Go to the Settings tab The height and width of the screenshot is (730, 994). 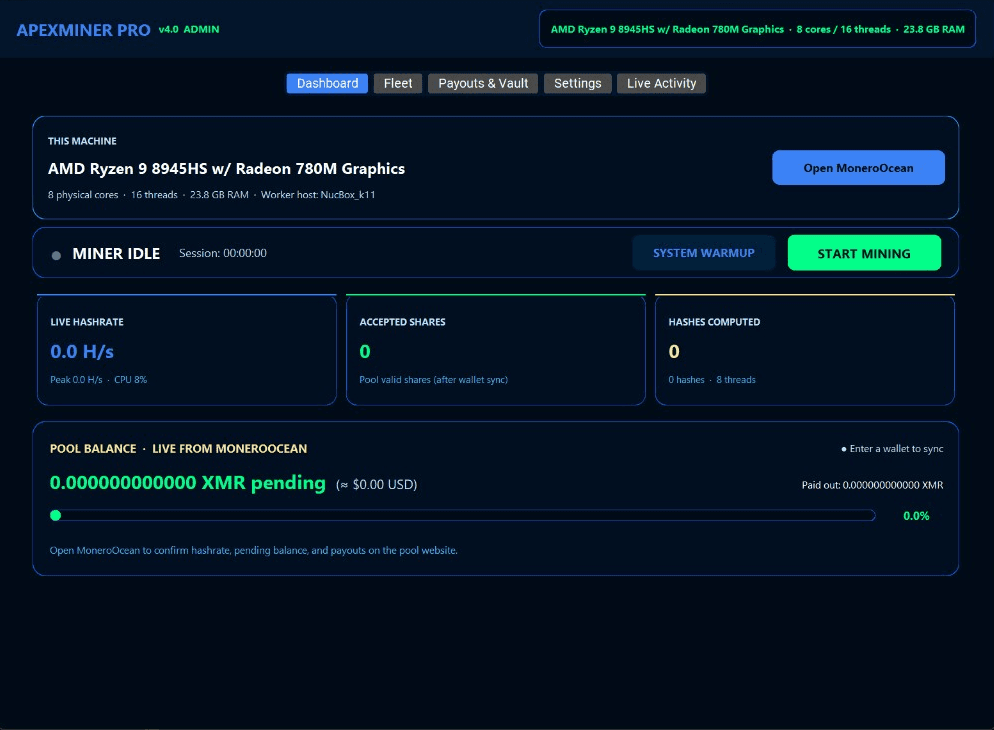pos(578,83)
